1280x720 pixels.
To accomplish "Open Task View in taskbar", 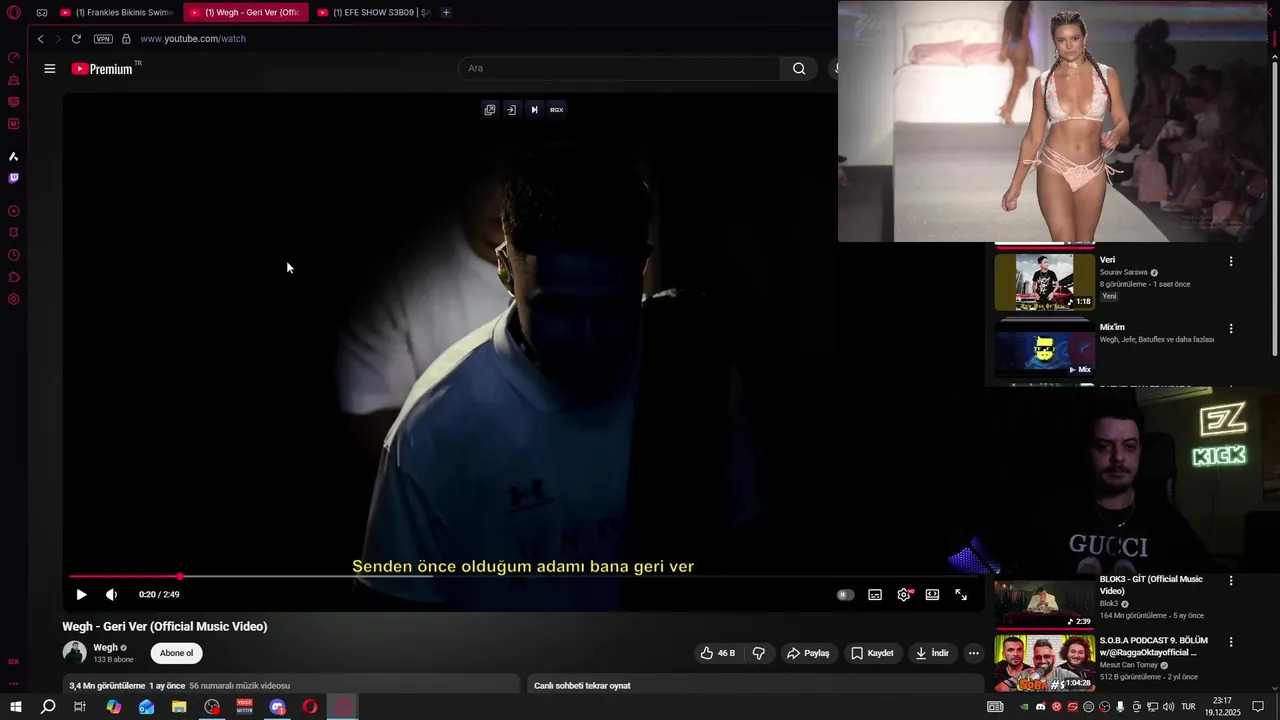I will click(x=80, y=707).
